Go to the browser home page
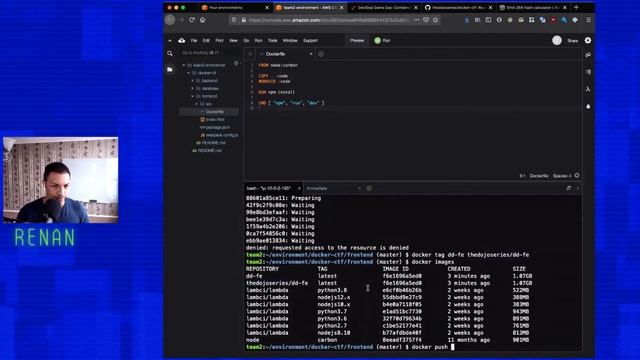The width and height of the screenshot is (640, 360). click(202, 20)
